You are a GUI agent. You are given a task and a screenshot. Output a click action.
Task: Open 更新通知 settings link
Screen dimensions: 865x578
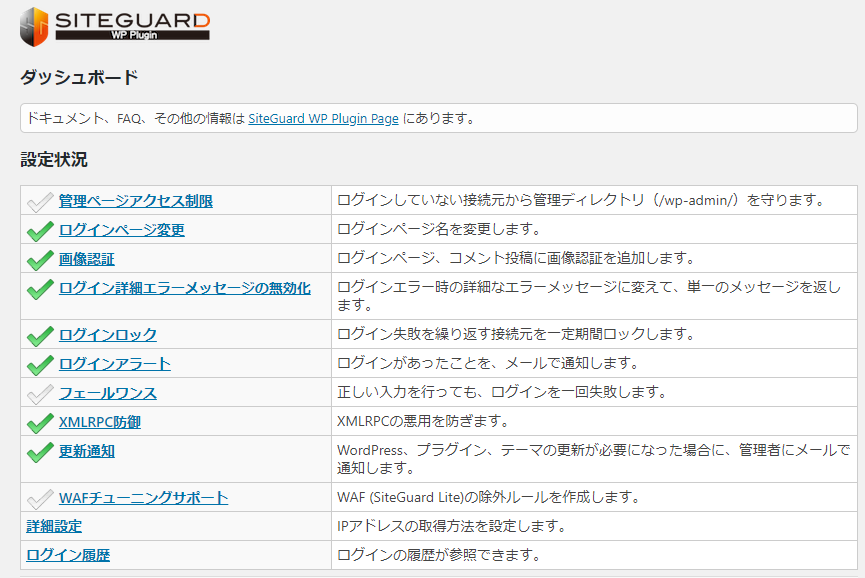87,451
